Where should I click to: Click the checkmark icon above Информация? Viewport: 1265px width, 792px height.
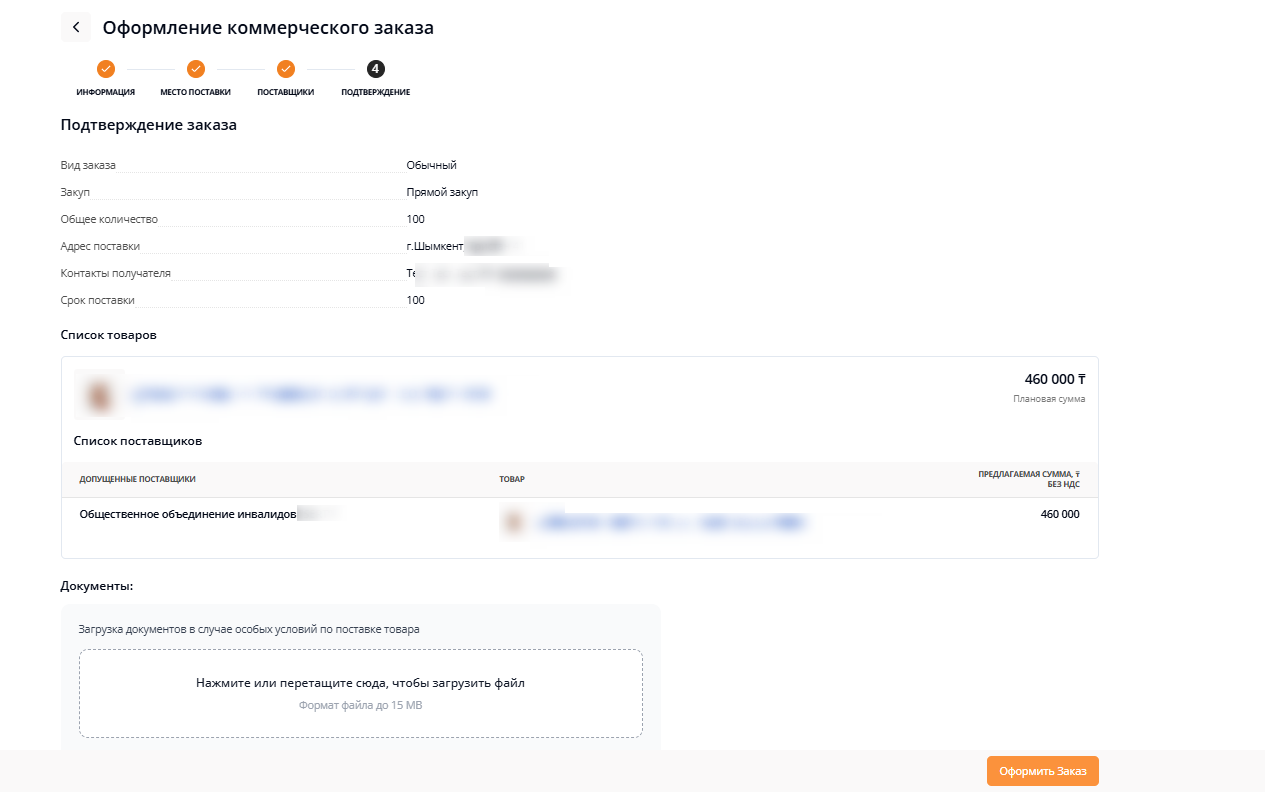(x=106, y=69)
